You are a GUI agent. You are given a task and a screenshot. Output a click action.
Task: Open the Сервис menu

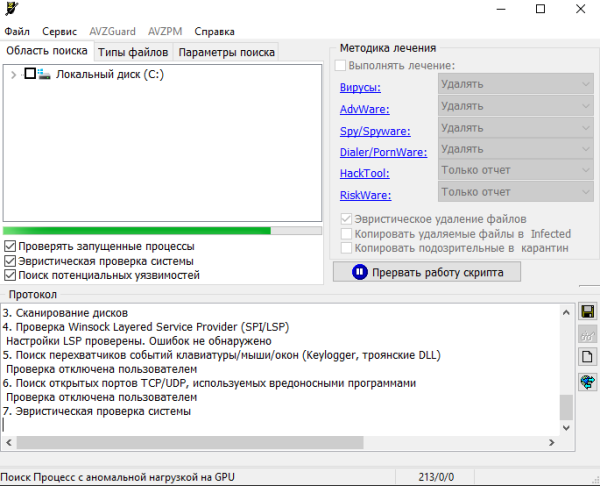[x=59, y=31]
